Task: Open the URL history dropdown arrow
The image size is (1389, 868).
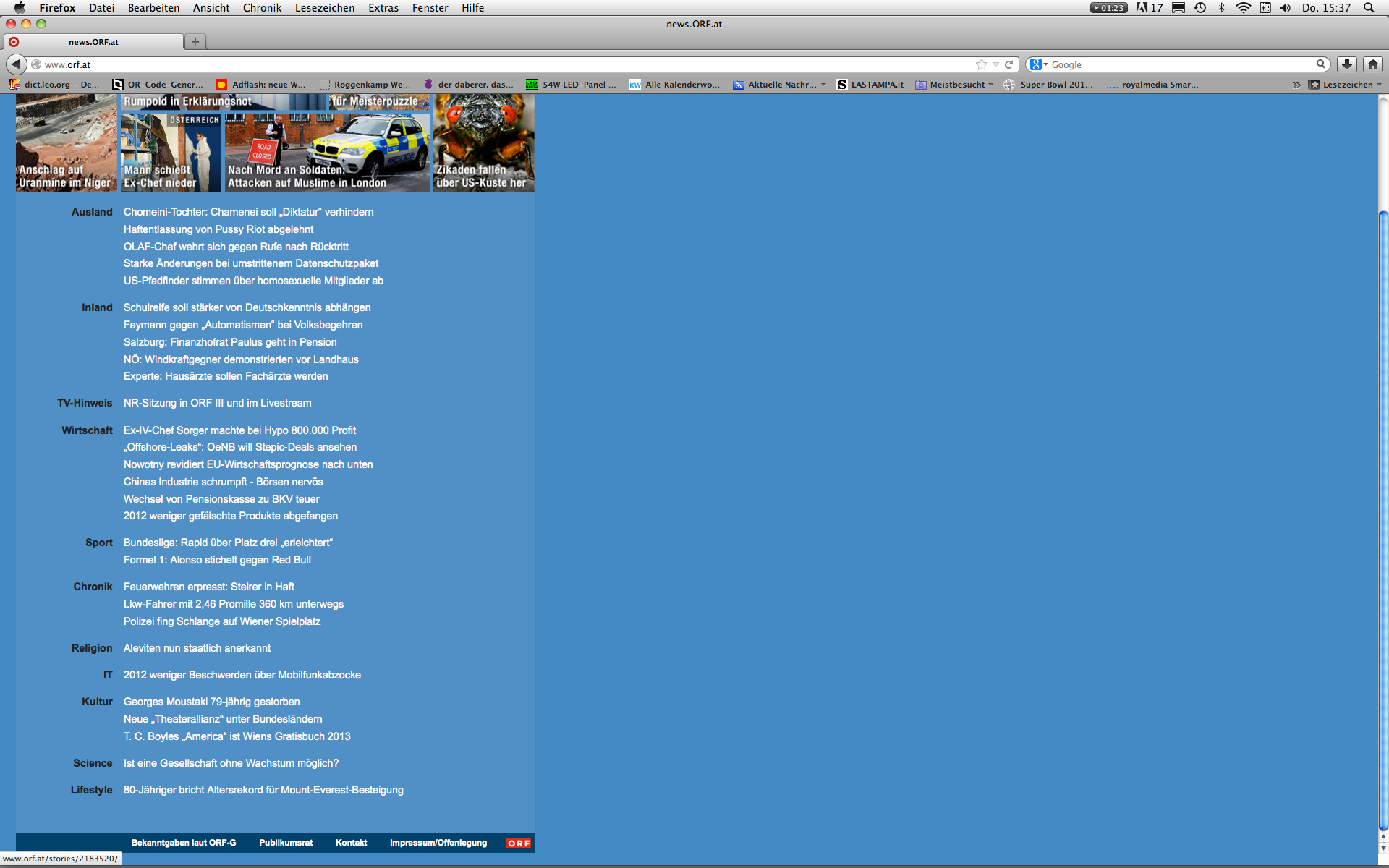Action: [996, 64]
